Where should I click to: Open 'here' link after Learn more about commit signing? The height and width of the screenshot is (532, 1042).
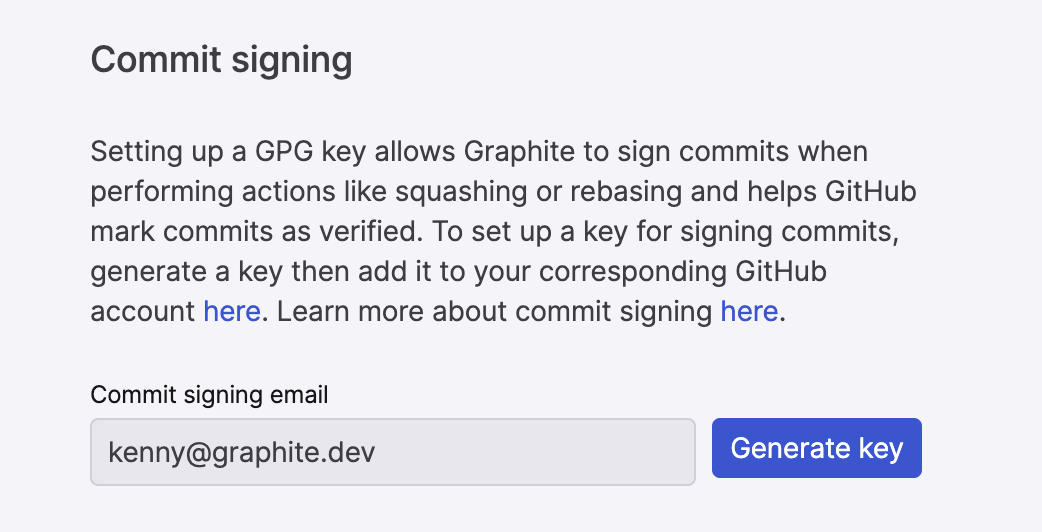(x=749, y=311)
